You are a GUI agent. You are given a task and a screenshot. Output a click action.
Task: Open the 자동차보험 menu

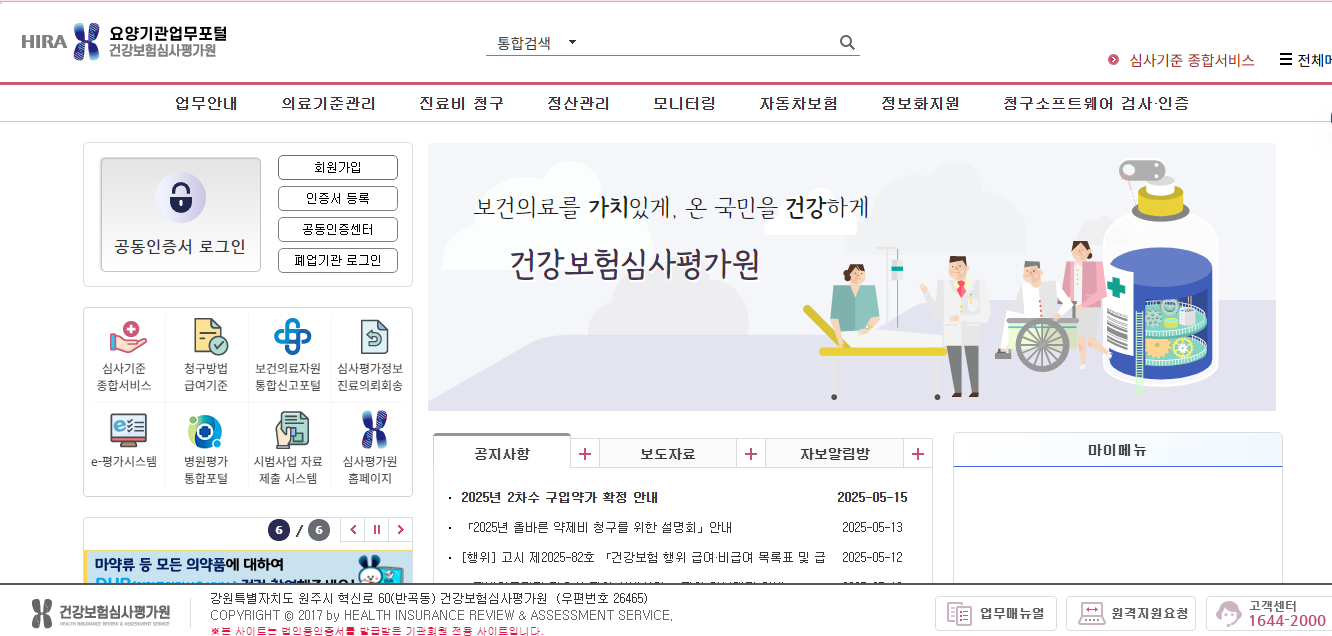click(798, 103)
